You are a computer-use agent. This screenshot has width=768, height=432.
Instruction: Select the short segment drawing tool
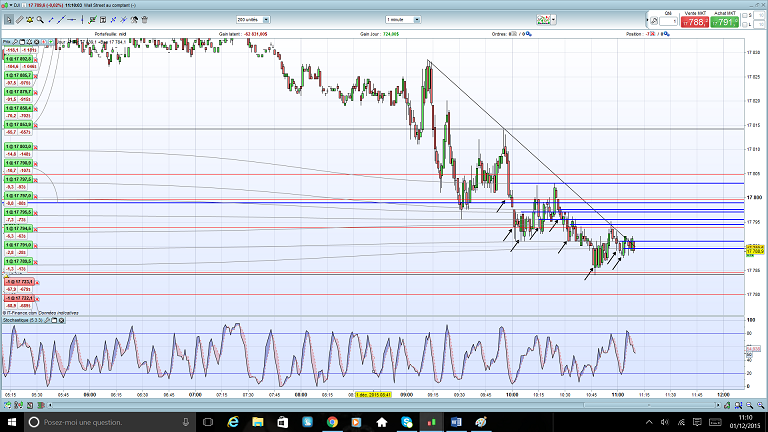[51, 20]
